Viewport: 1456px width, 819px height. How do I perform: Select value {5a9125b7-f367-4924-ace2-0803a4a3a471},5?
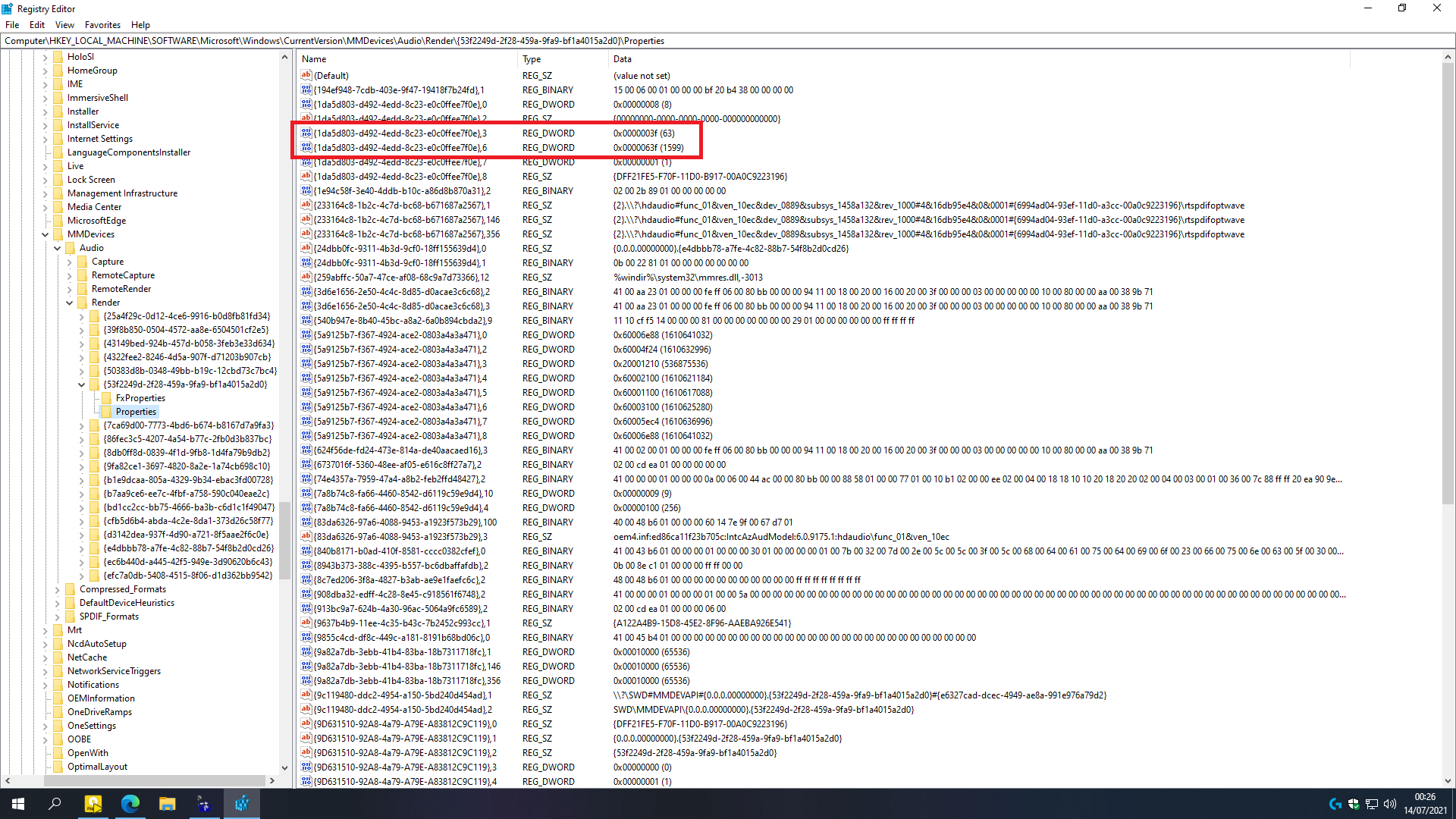click(400, 392)
